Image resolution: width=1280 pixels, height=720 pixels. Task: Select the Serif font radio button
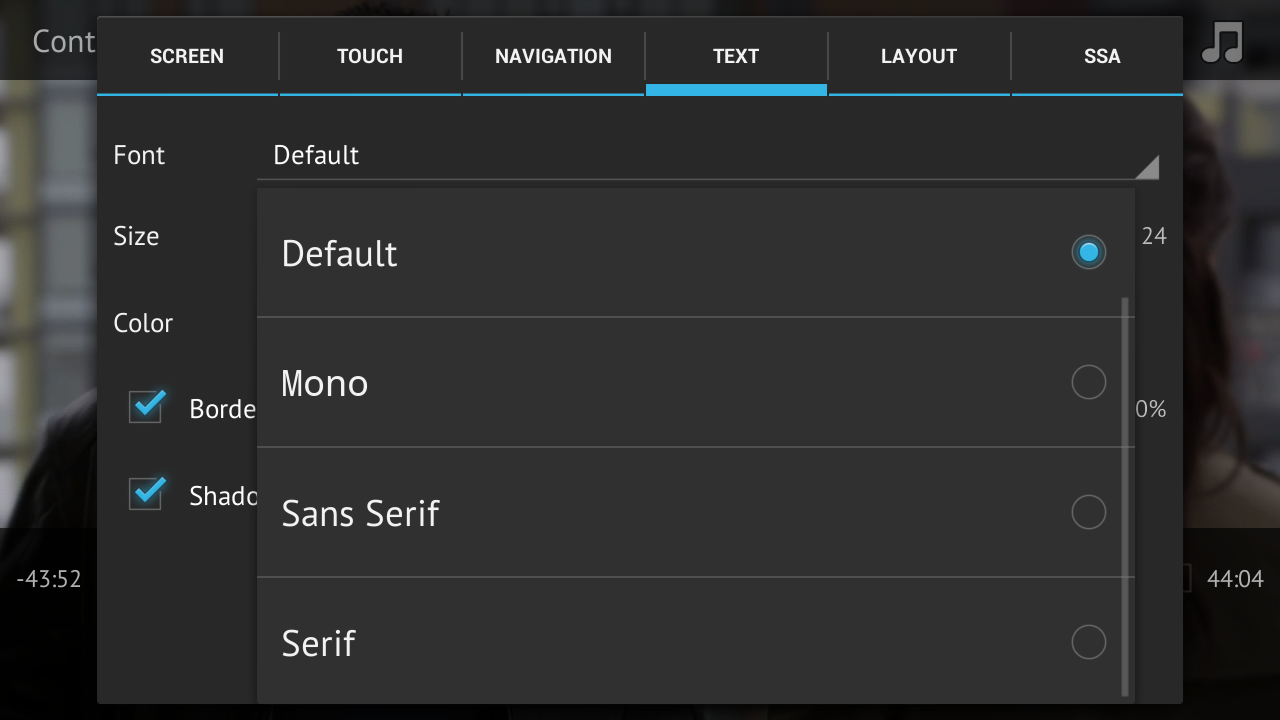[x=1088, y=642]
